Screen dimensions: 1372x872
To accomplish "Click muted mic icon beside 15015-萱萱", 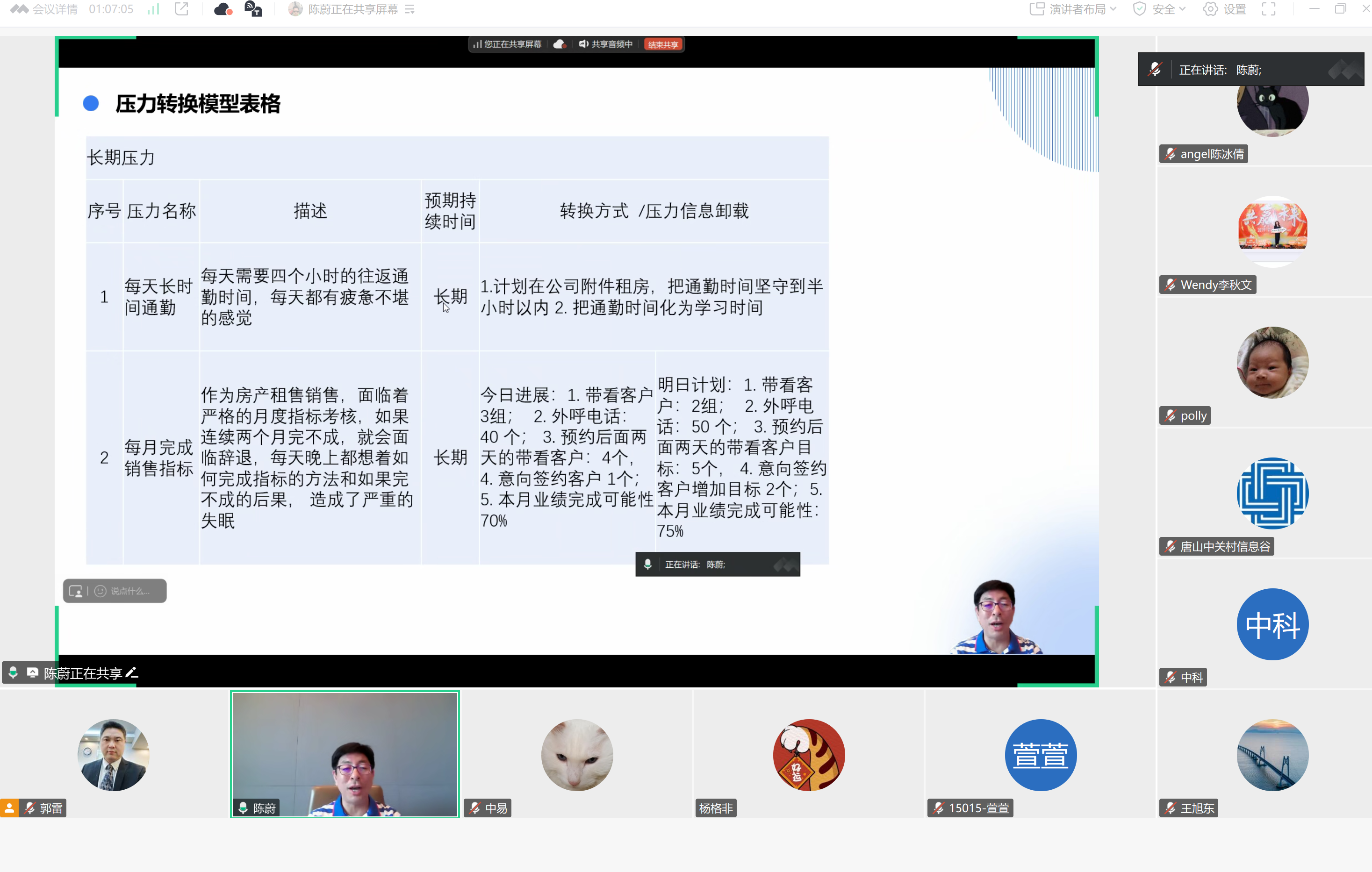I will click(938, 808).
